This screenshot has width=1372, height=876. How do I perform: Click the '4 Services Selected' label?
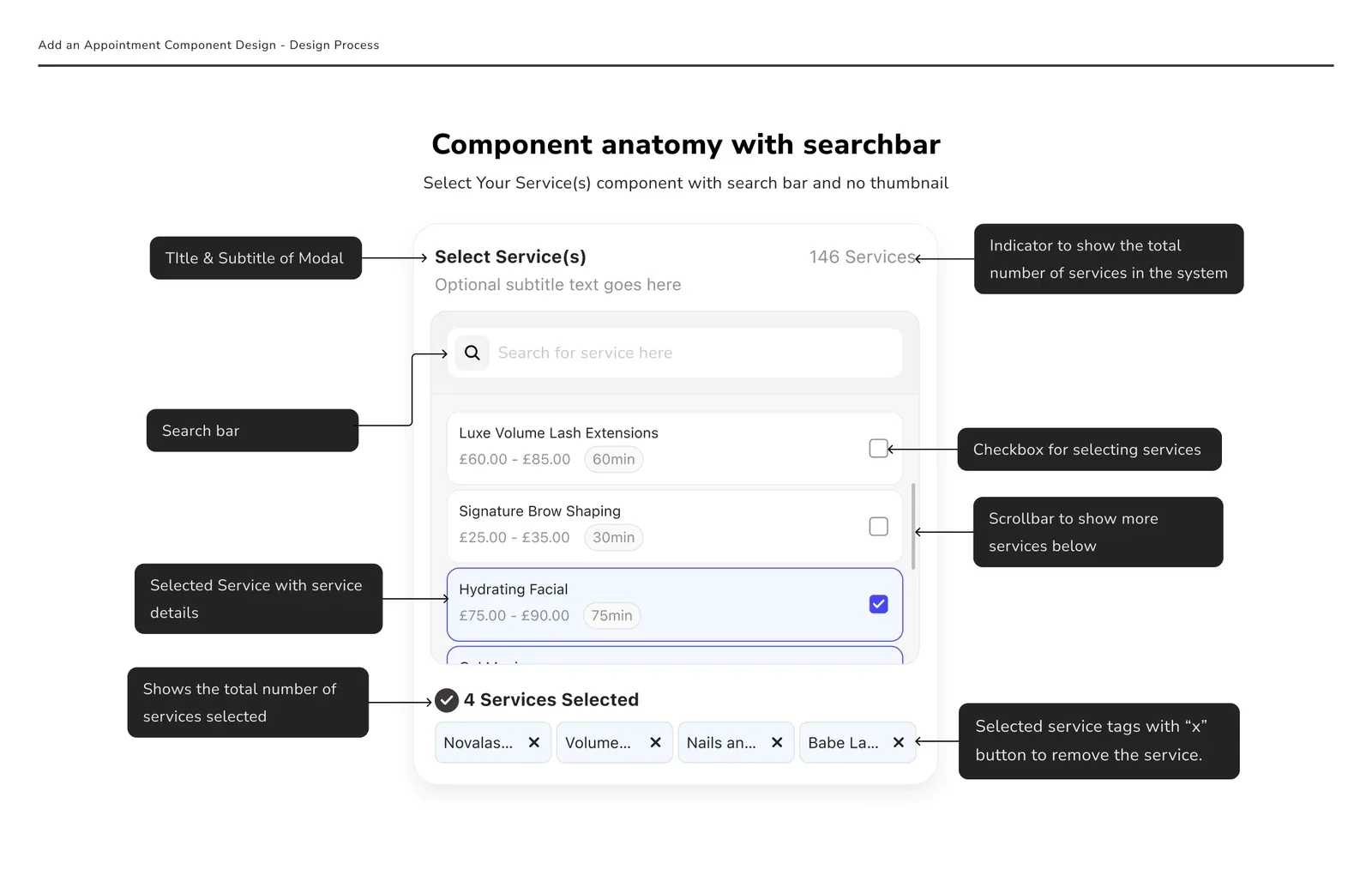(551, 700)
